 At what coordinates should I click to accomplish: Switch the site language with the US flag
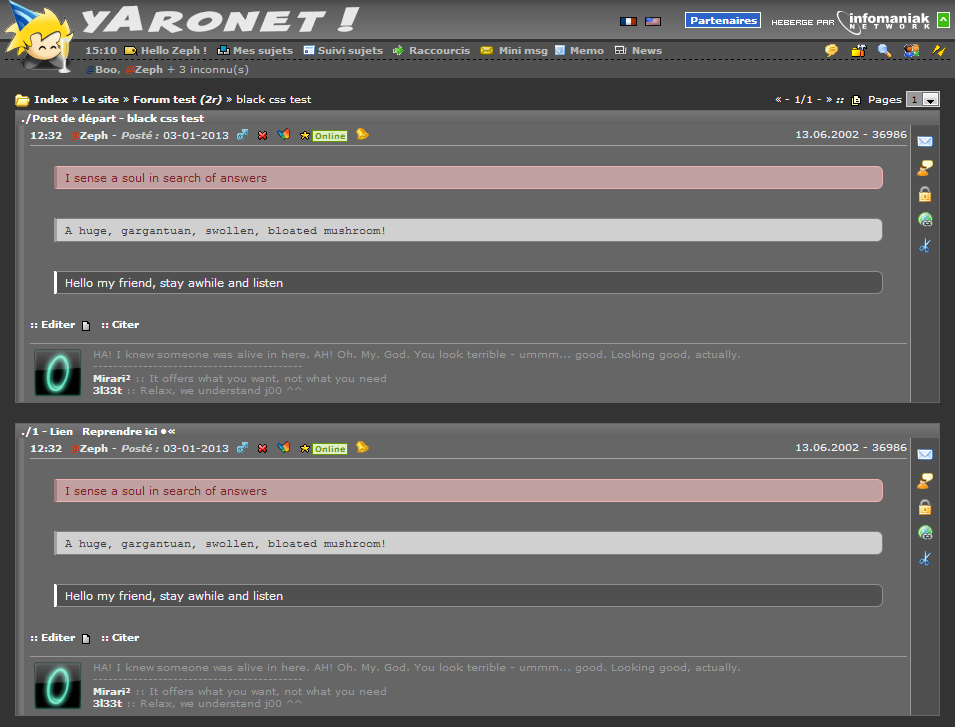coord(653,21)
